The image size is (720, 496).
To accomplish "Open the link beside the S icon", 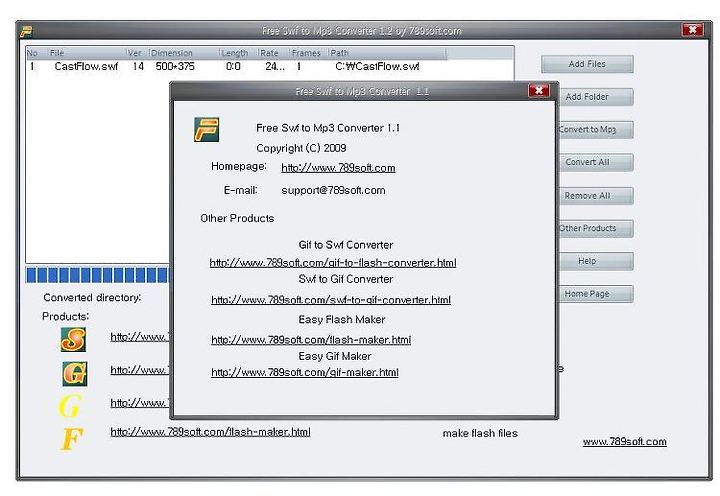I will pos(140,337).
